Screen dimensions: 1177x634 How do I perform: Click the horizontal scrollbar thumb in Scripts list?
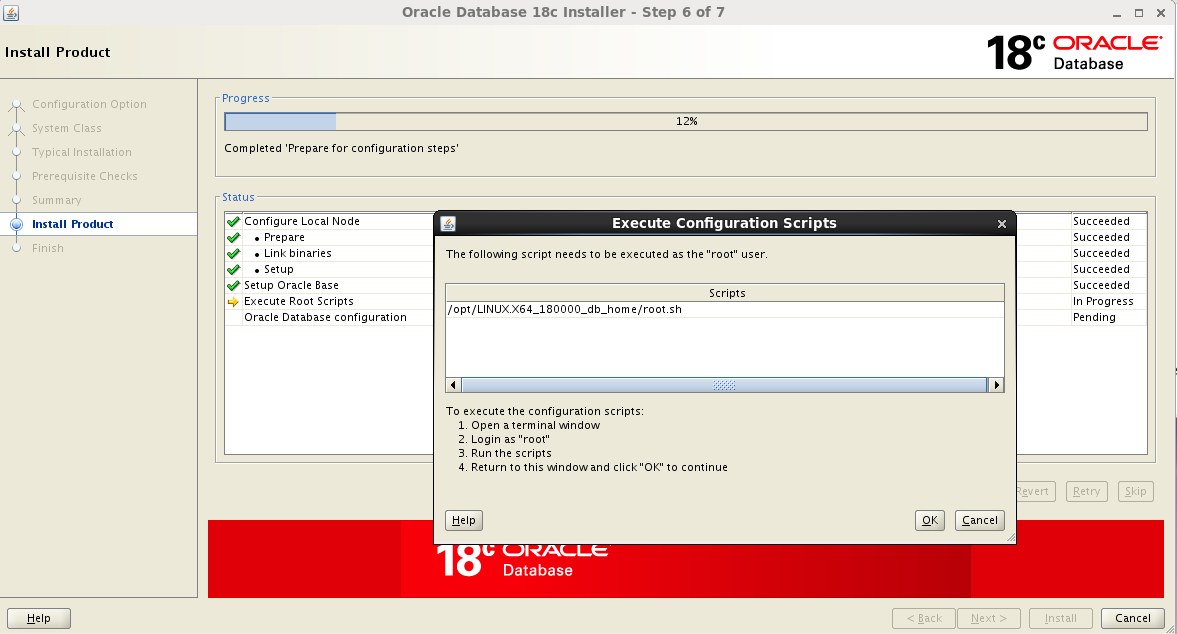point(724,385)
